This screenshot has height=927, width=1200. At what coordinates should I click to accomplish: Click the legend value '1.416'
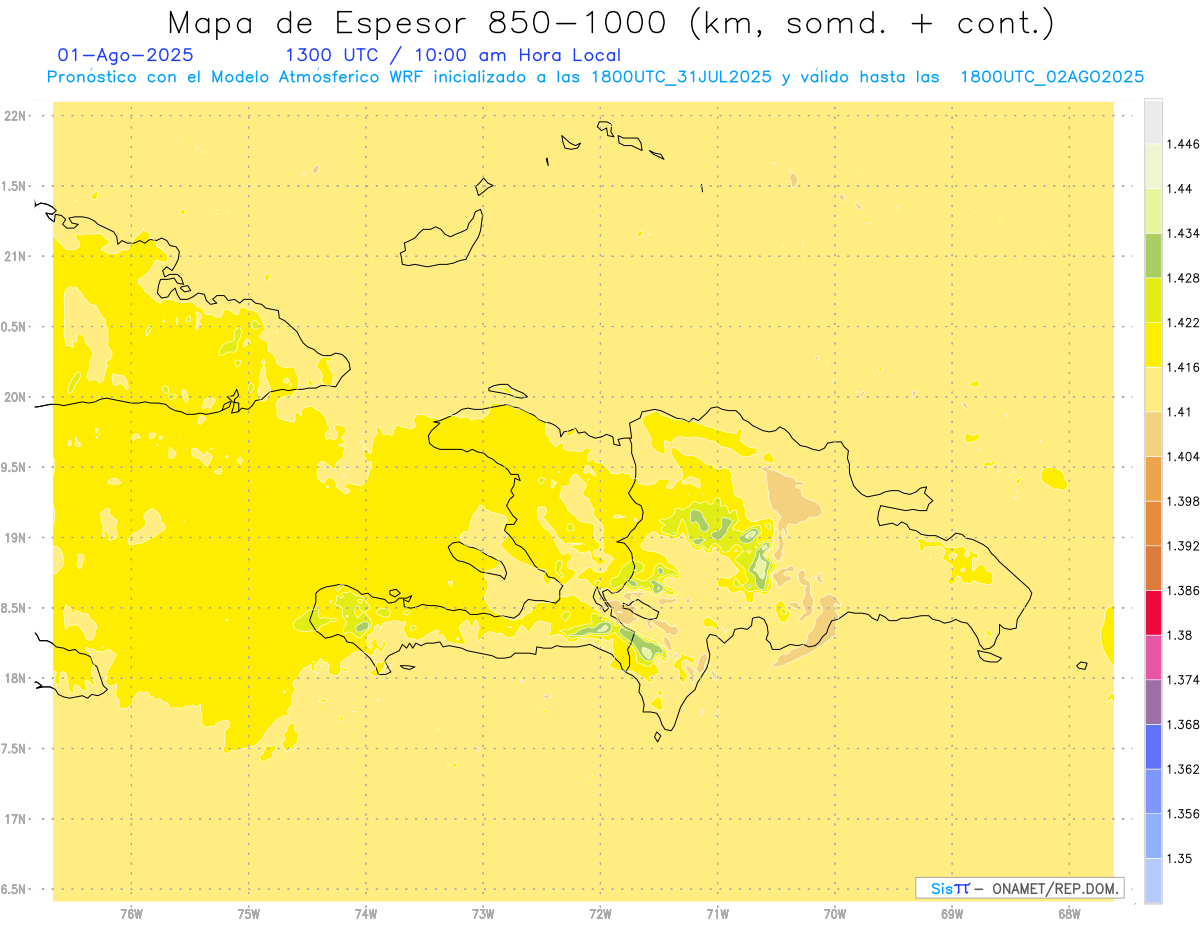pyautogui.click(x=1184, y=367)
